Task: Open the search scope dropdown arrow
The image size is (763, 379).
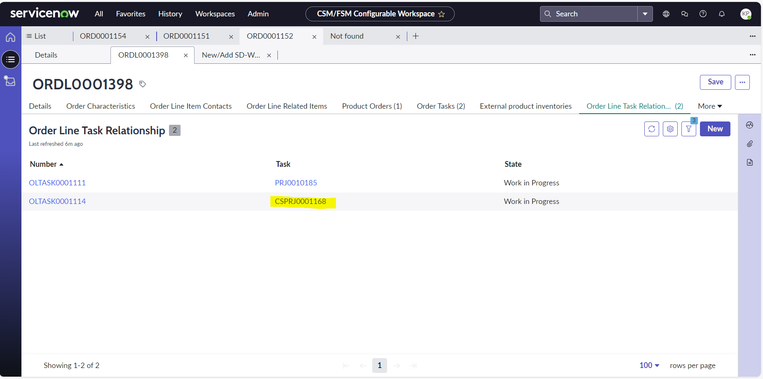Action: 645,14
